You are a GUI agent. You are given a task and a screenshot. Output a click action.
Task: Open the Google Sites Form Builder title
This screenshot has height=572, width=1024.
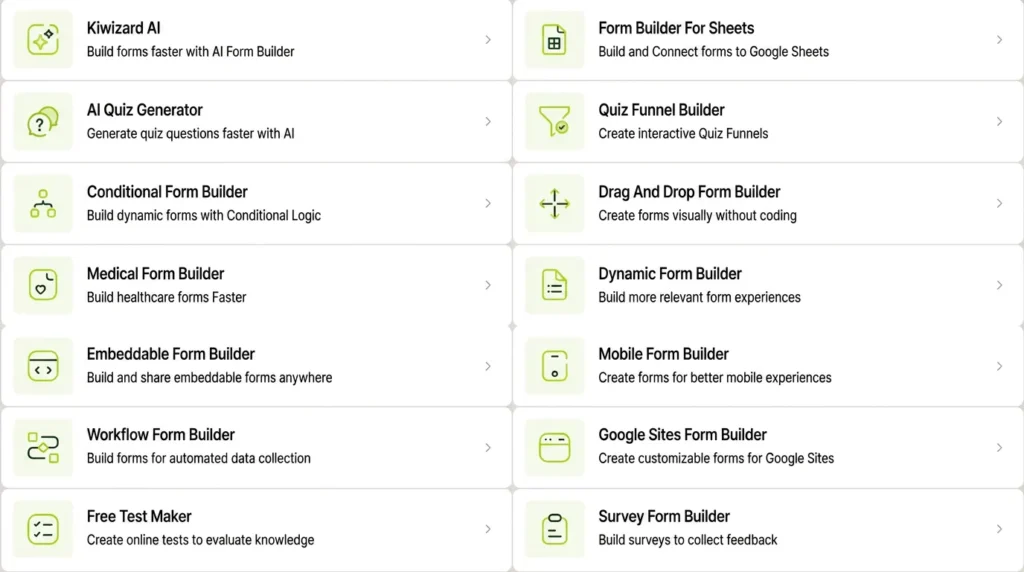pos(682,435)
